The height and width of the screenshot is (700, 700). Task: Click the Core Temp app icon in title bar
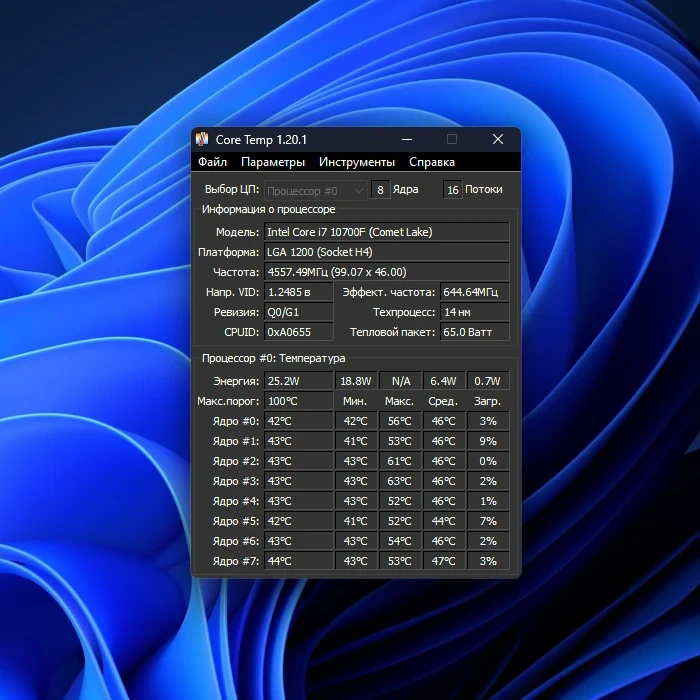tap(202, 139)
